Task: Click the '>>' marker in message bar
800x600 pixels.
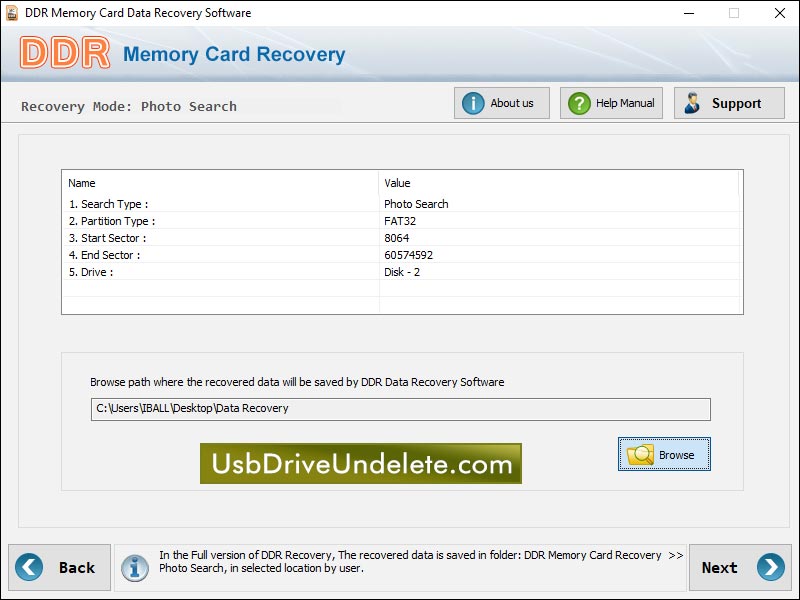Action: tap(676, 555)
